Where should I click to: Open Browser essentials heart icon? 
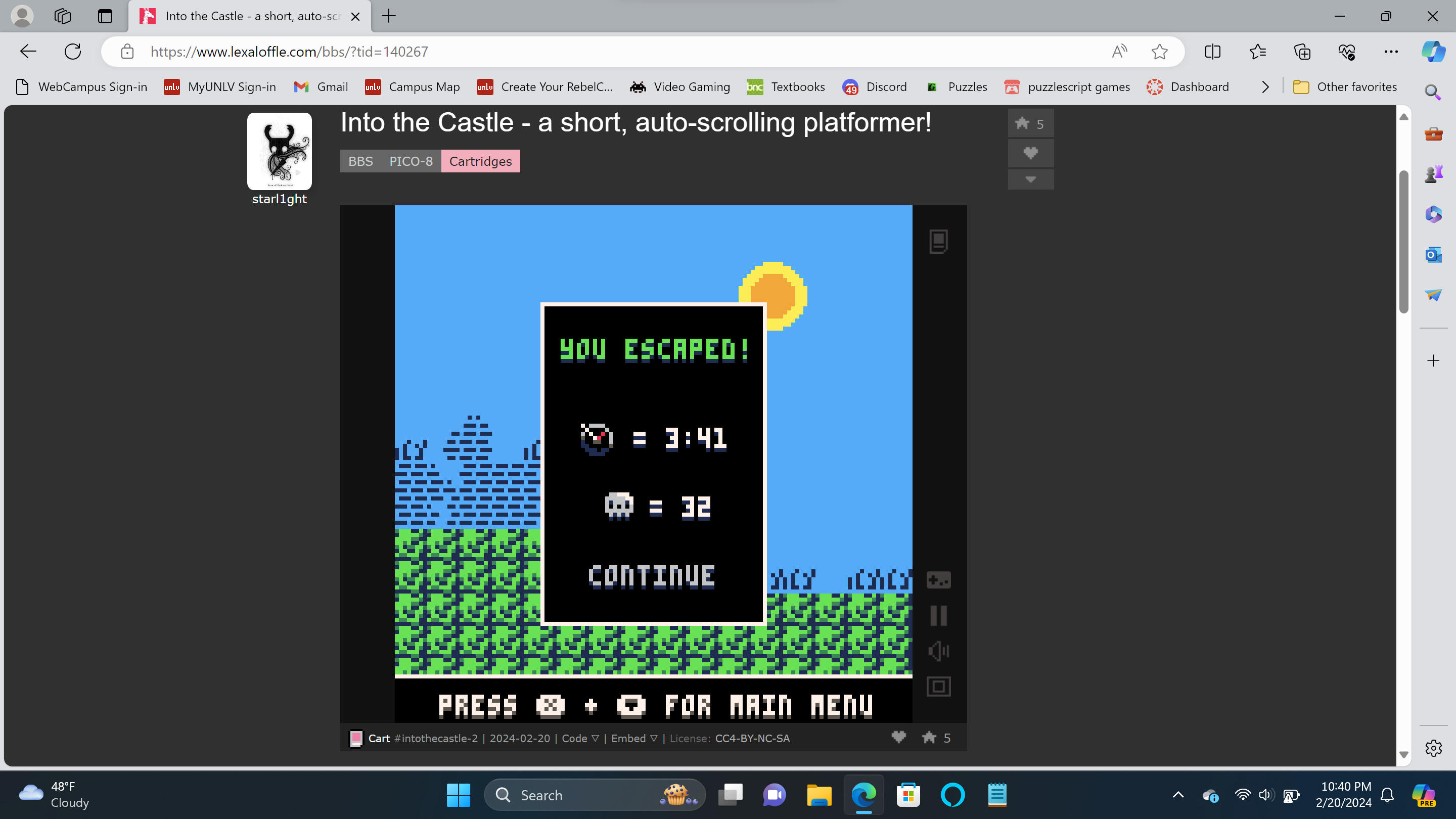click(1347, 52)
